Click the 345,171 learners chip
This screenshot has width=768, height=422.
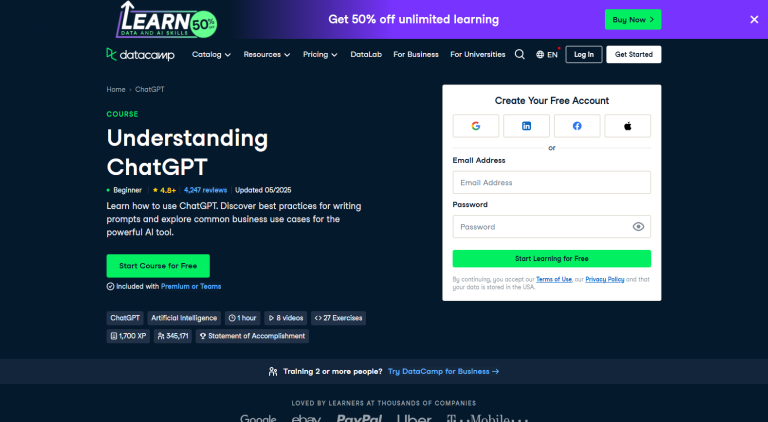(x=173, y=336)
